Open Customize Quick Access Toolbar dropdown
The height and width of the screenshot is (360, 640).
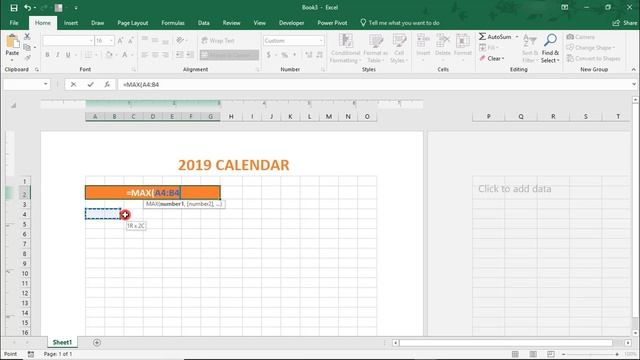[x=76, y=8]
